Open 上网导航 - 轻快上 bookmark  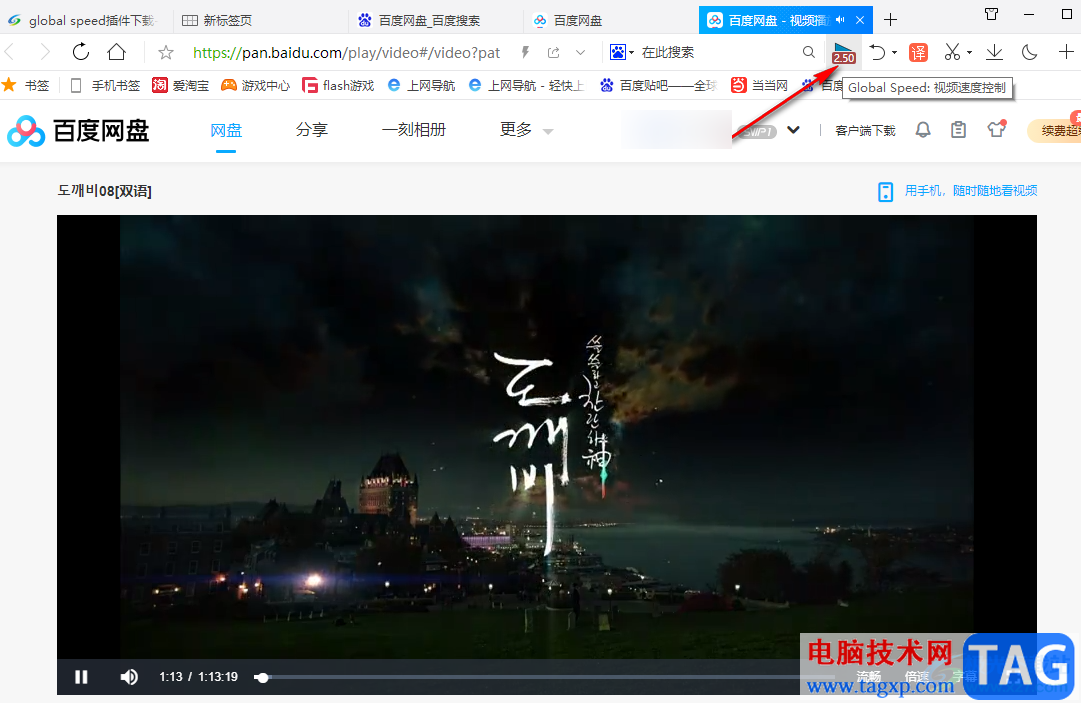[526, 85]
